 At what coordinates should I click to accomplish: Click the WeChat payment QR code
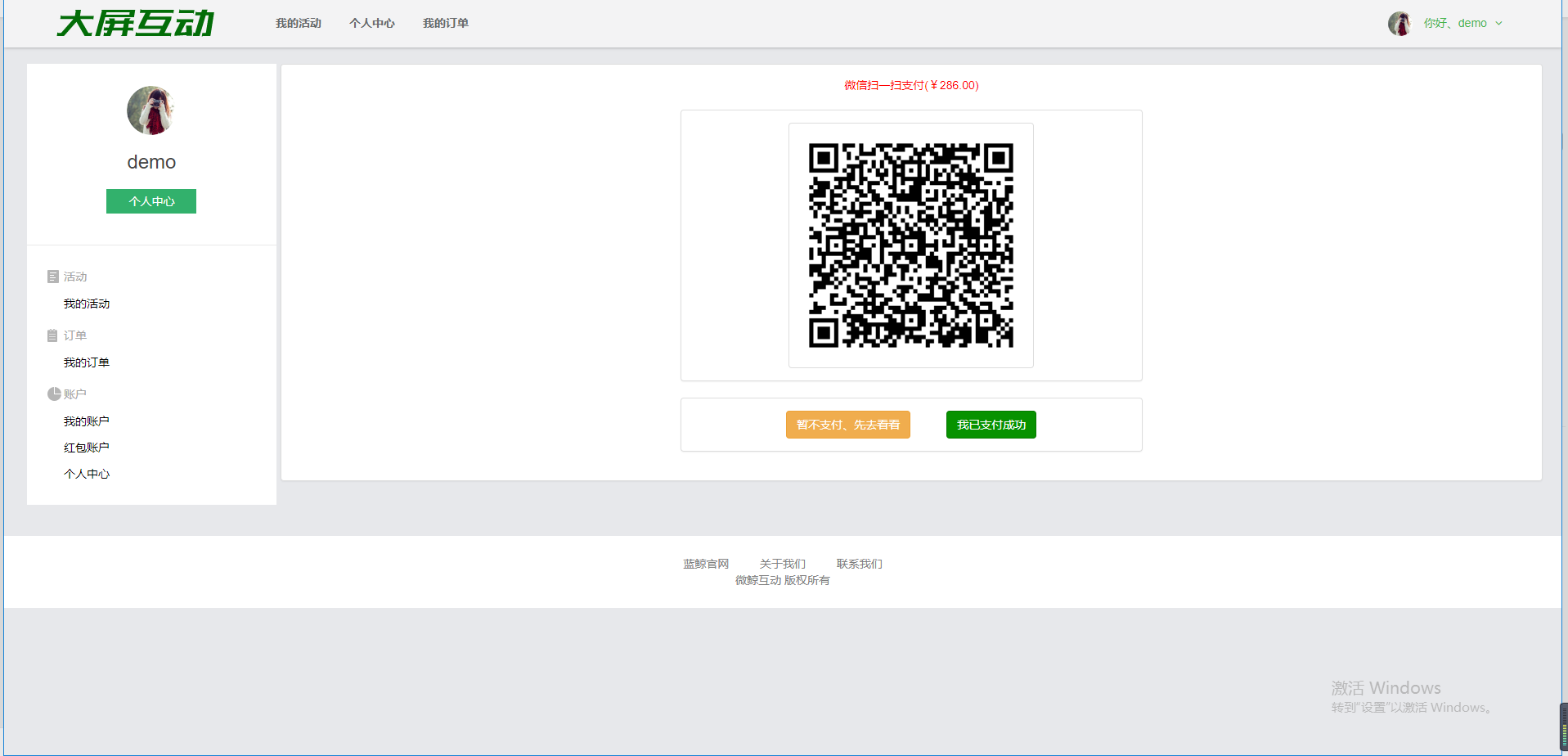tap(910, 245)
